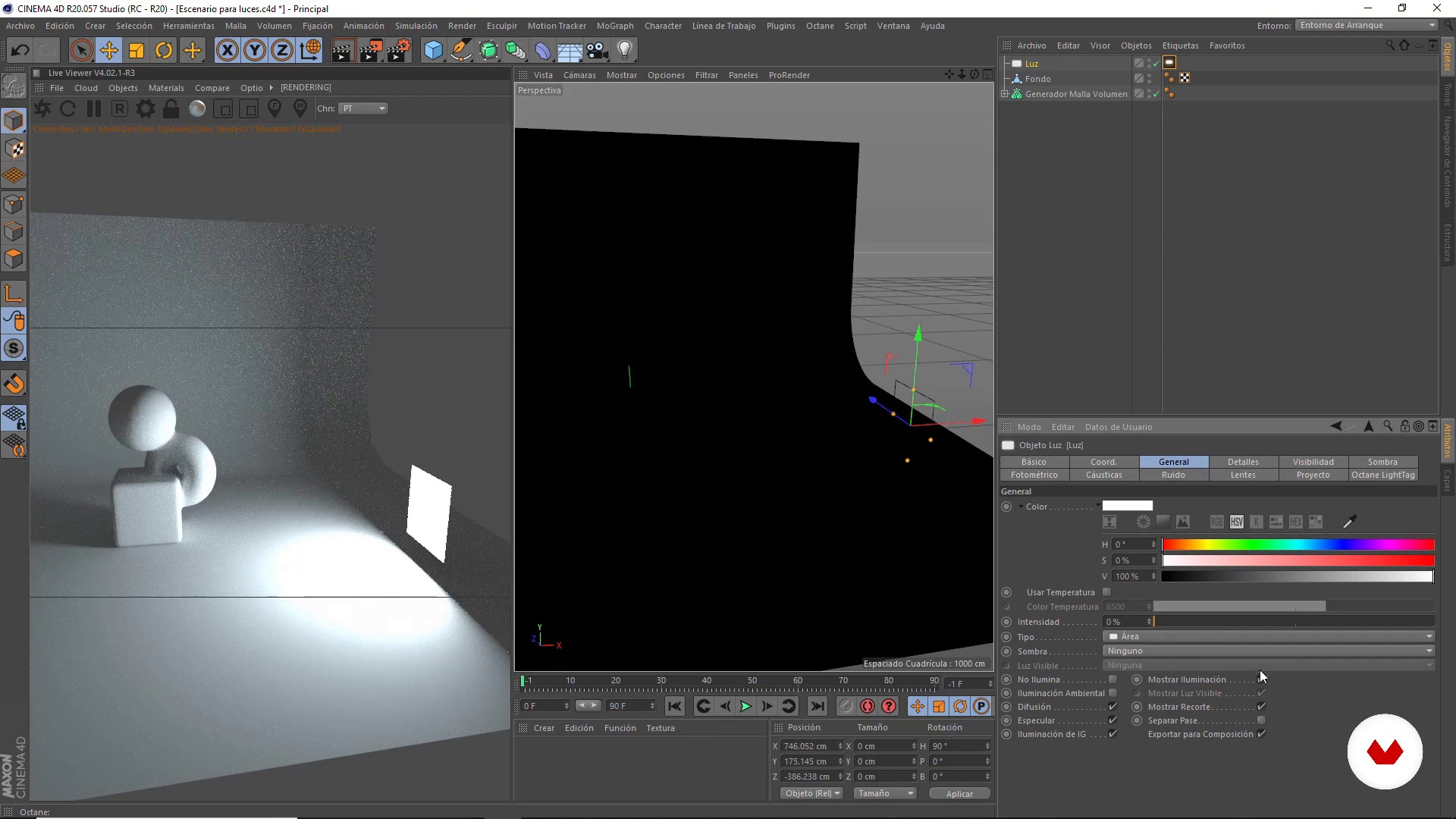1456x819 pixels.
Task: Enable the Usar Temperatura checkbox
Action: click(x=1106, y=592)
